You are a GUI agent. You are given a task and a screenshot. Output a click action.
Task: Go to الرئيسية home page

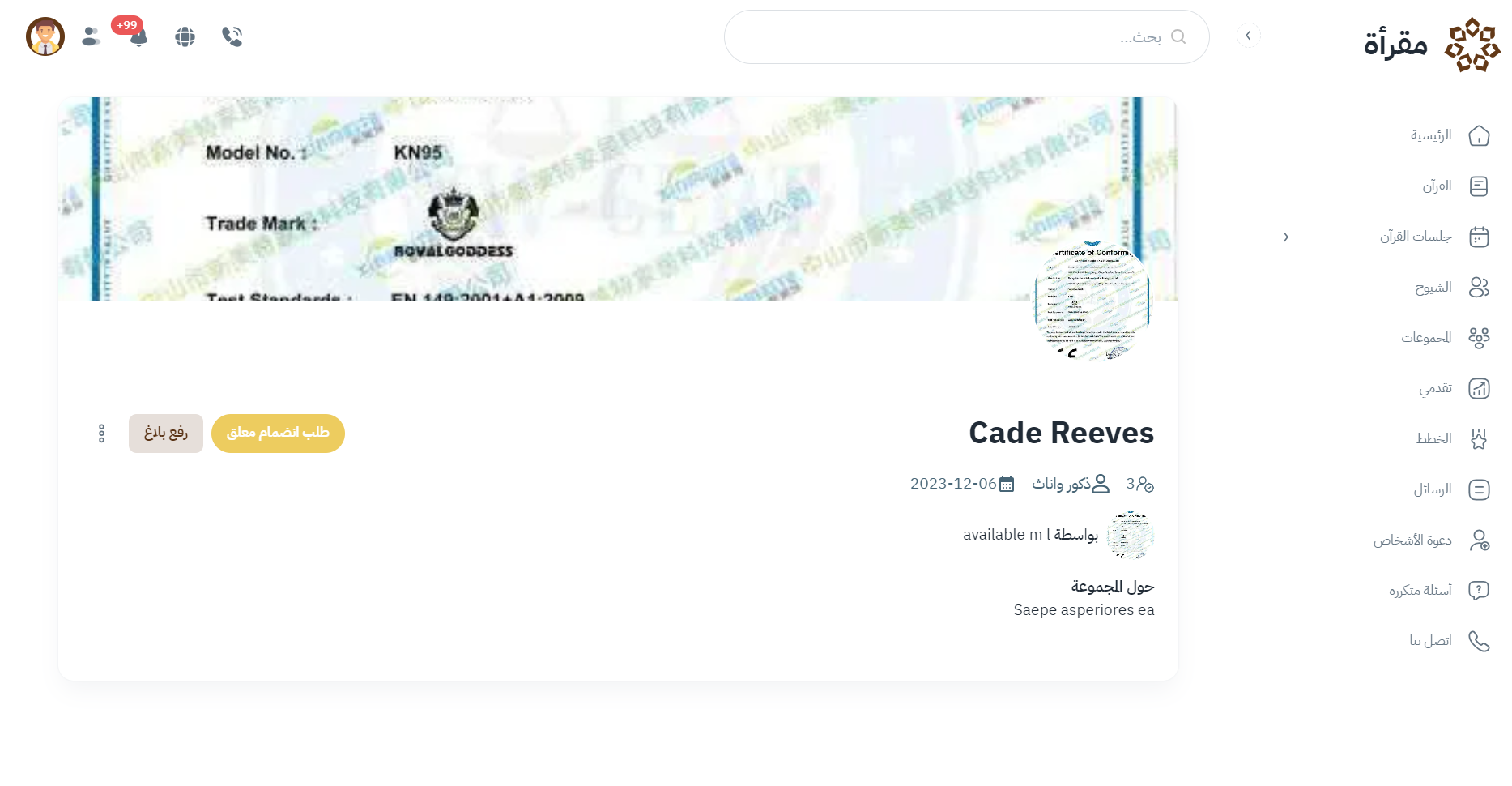click(1449, 135)
